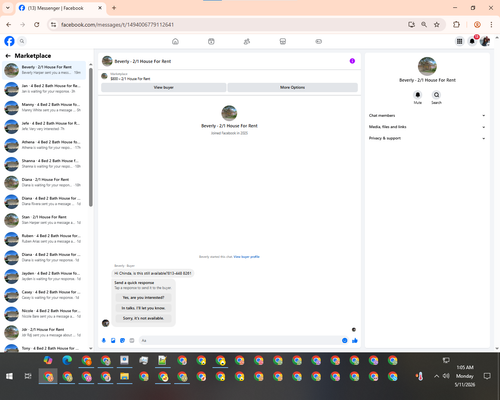
Task: Open the Manny - 4 Bed 2 Bath House conversation
Action: (x=44, y=107)
